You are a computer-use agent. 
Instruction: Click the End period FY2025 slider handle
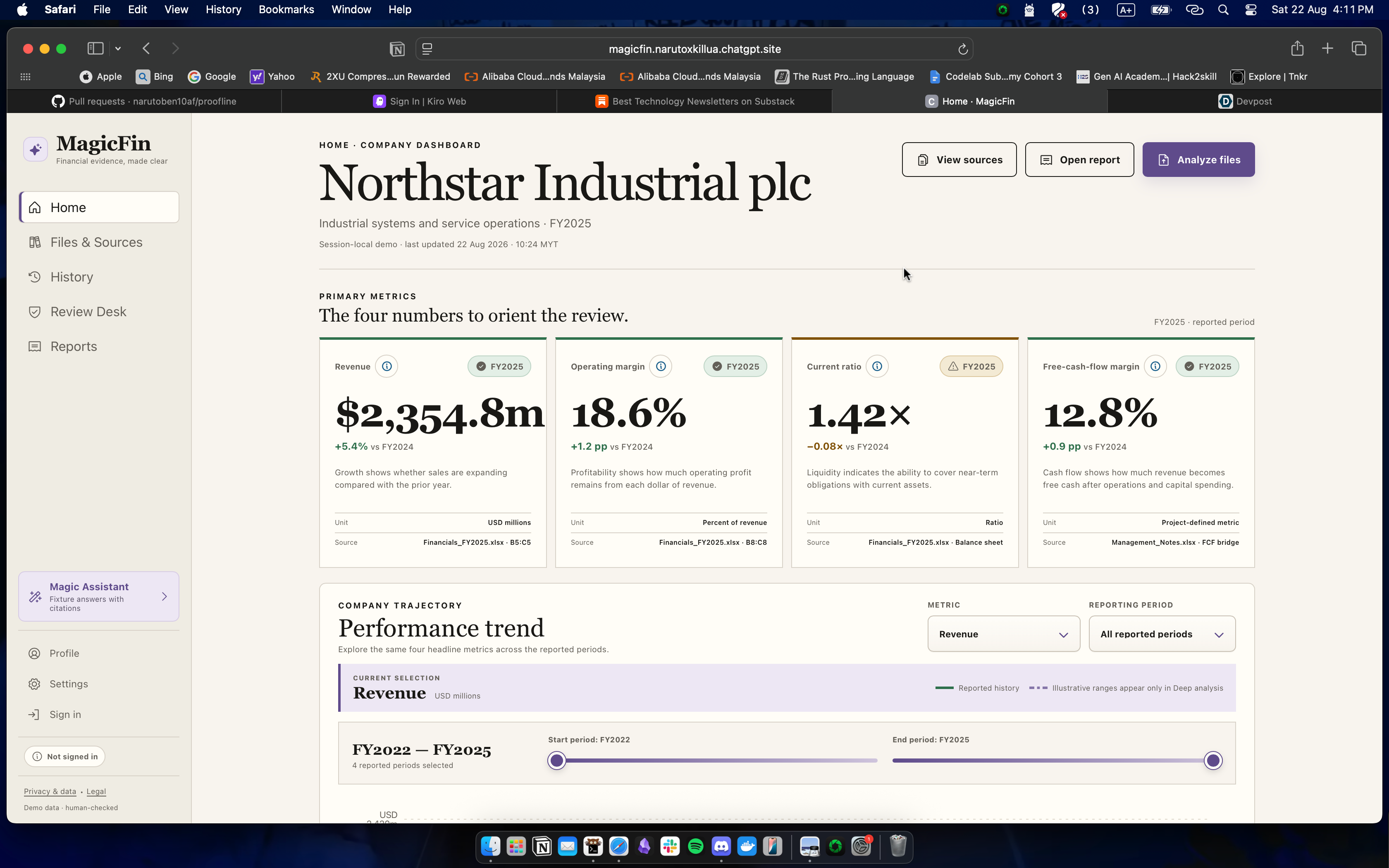1213,761
